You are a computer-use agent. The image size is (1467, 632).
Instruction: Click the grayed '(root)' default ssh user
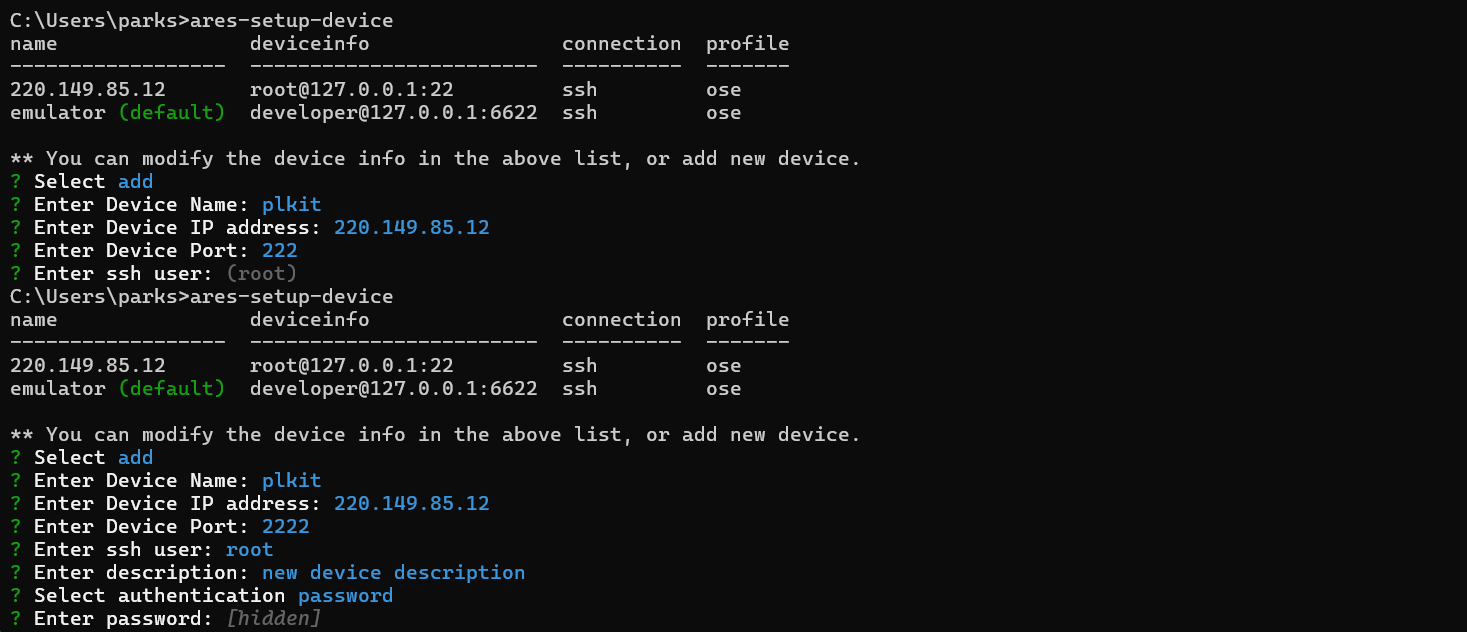[261, 273]
